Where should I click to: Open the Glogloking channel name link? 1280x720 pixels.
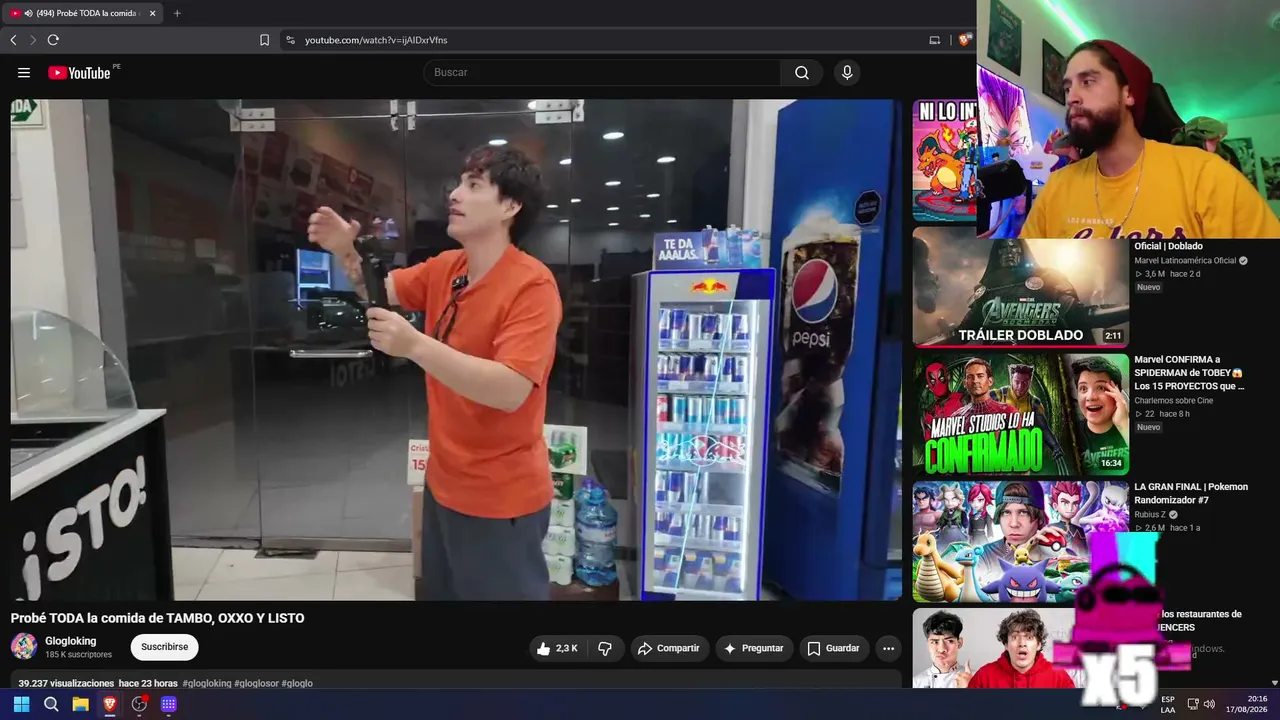(71, 641)
